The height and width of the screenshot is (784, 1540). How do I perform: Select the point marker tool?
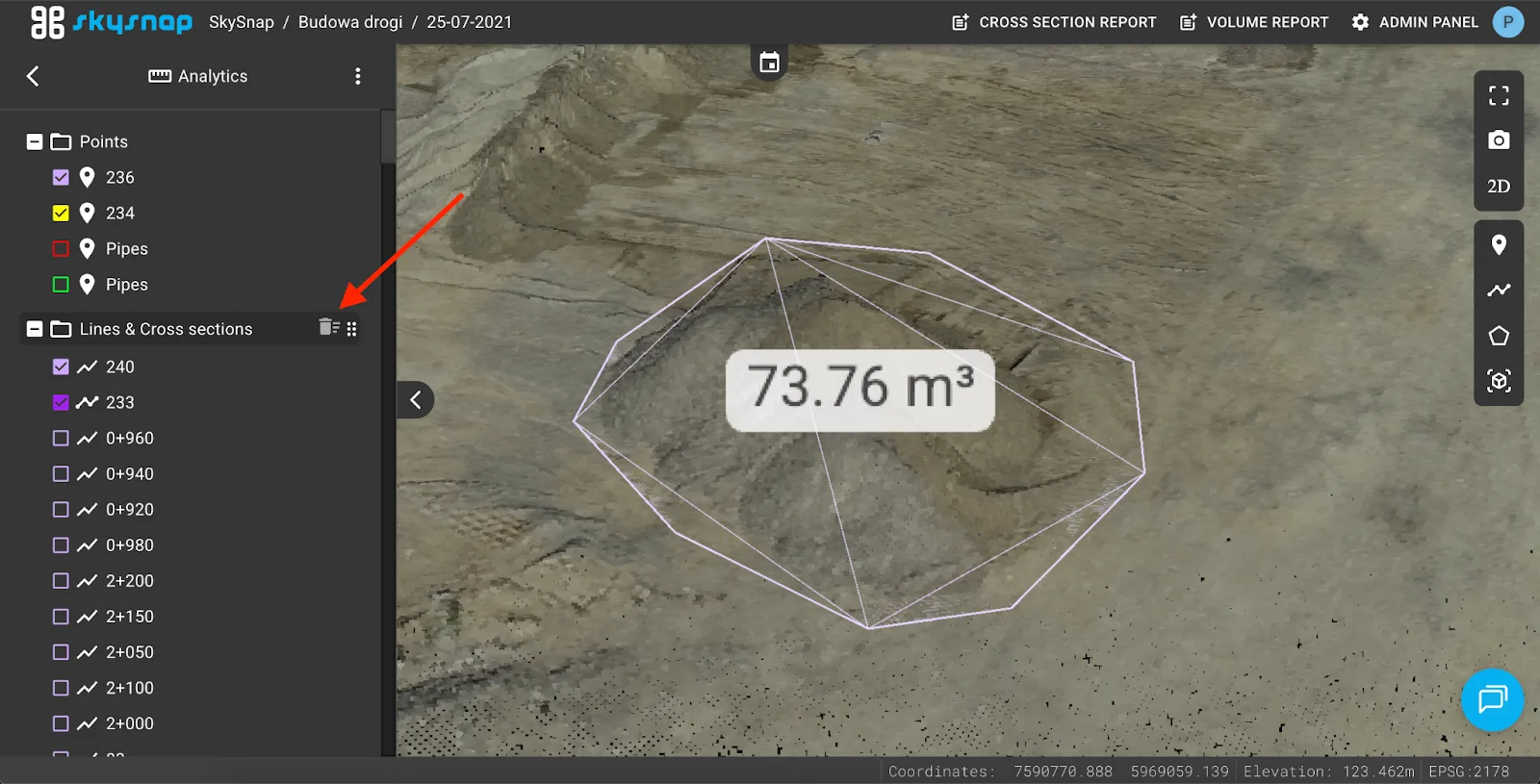click(1498, 245)
